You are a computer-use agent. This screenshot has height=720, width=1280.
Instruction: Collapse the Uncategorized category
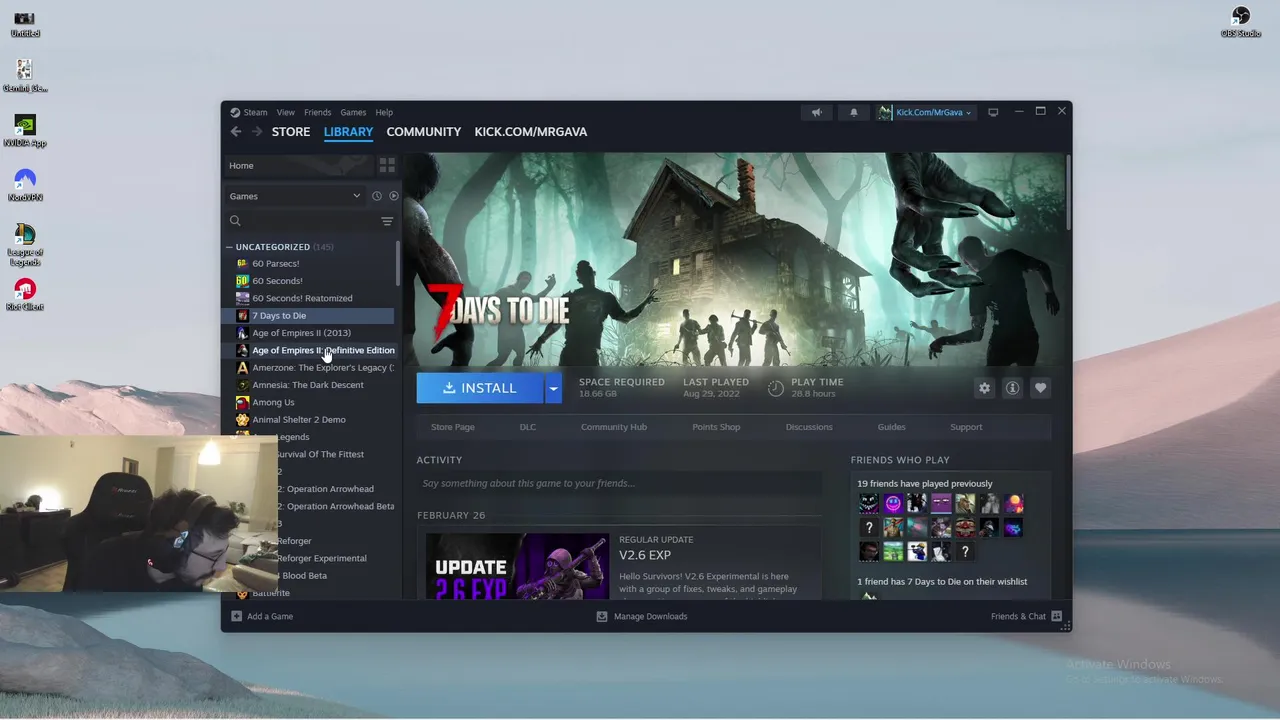pos(229,247)
